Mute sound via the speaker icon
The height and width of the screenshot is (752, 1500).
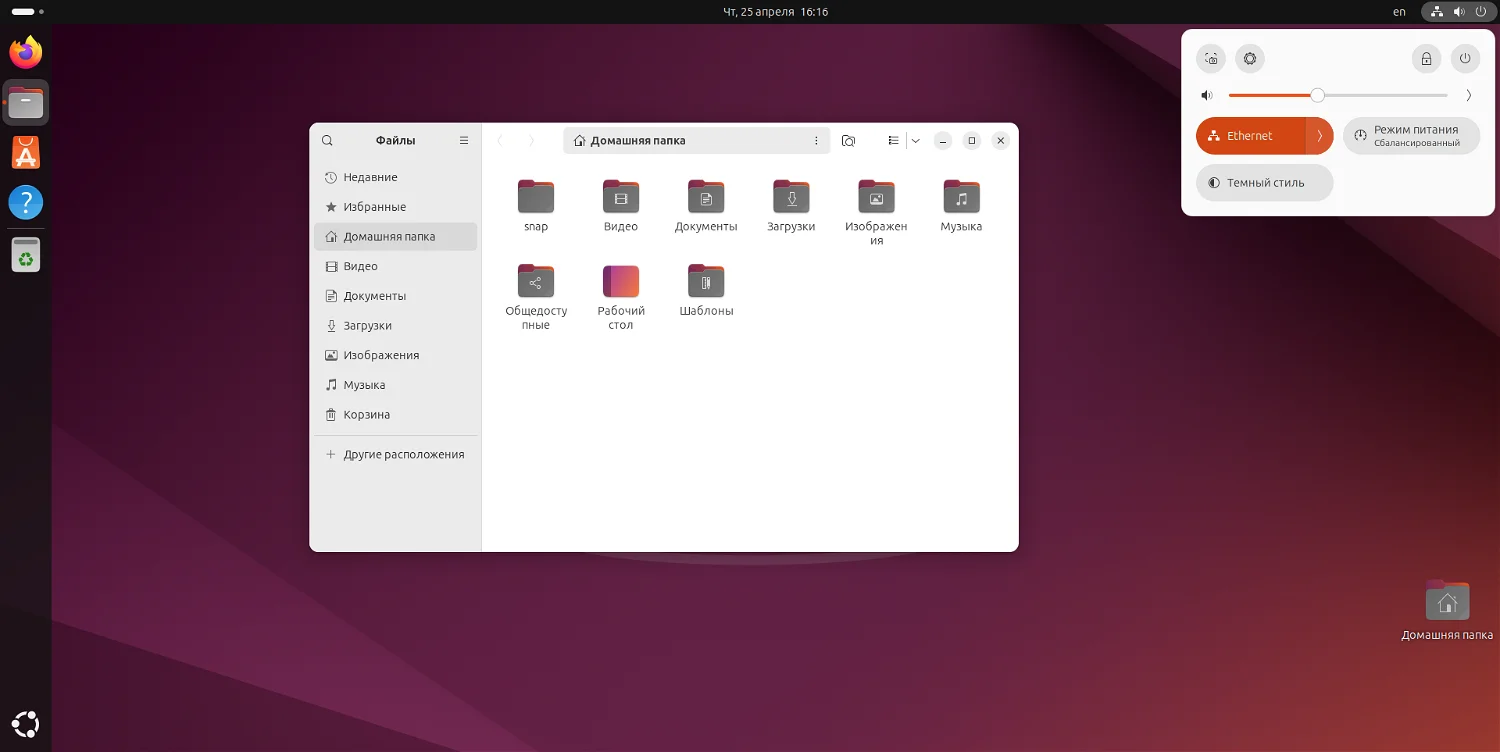tap(1207, 96)
